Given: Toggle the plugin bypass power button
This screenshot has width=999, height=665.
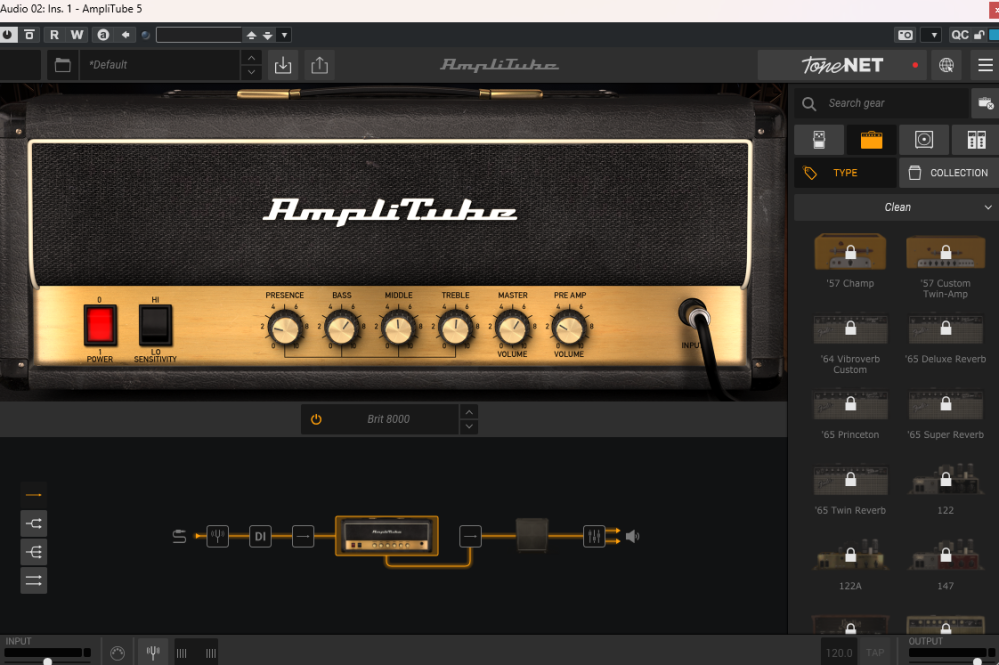Looking at the screenshot, I should [x=8, y=35].
